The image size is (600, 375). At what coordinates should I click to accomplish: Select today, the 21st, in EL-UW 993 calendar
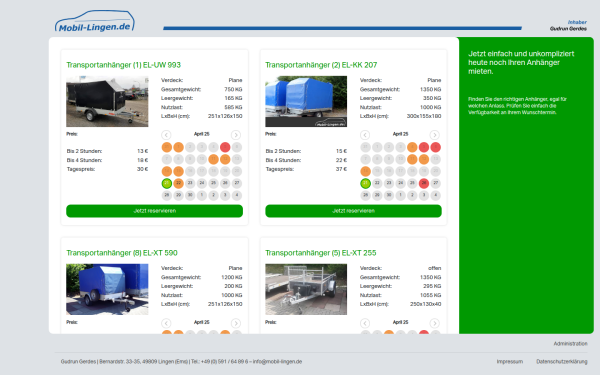tap(166, 183)
